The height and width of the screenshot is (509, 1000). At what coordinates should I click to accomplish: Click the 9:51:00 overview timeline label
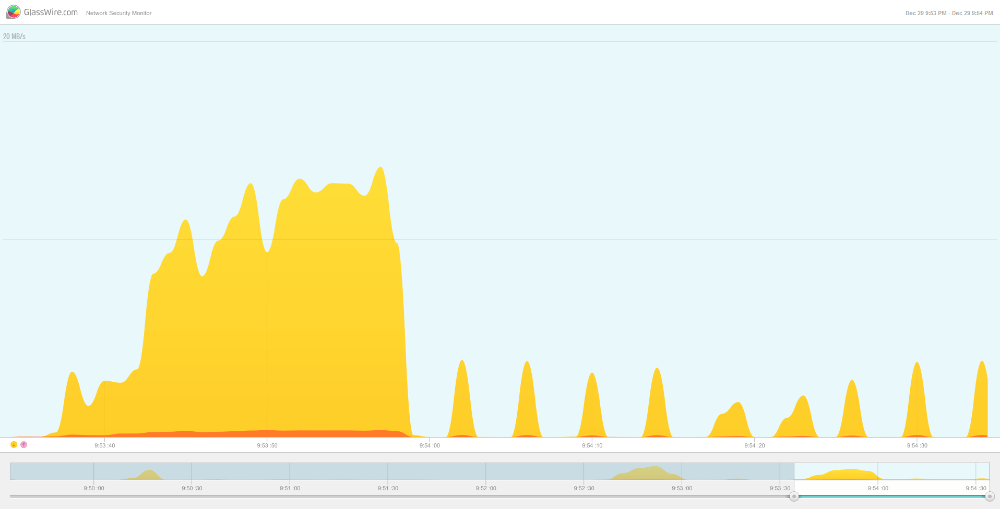tap(290, 488)
